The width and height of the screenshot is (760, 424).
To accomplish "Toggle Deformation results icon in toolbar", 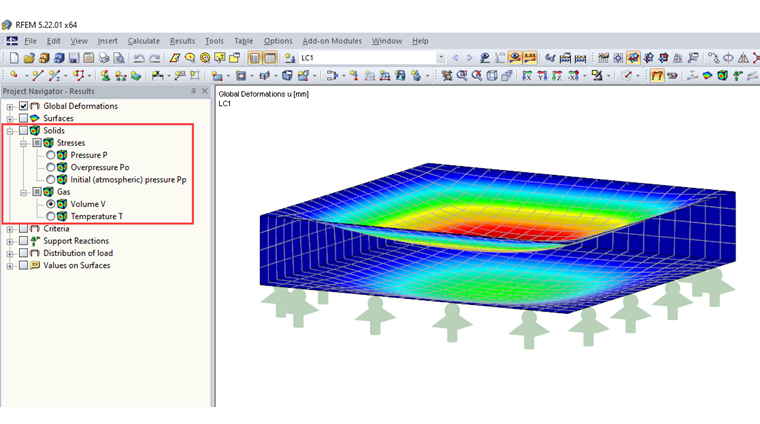I will click(x=657, y=76).
